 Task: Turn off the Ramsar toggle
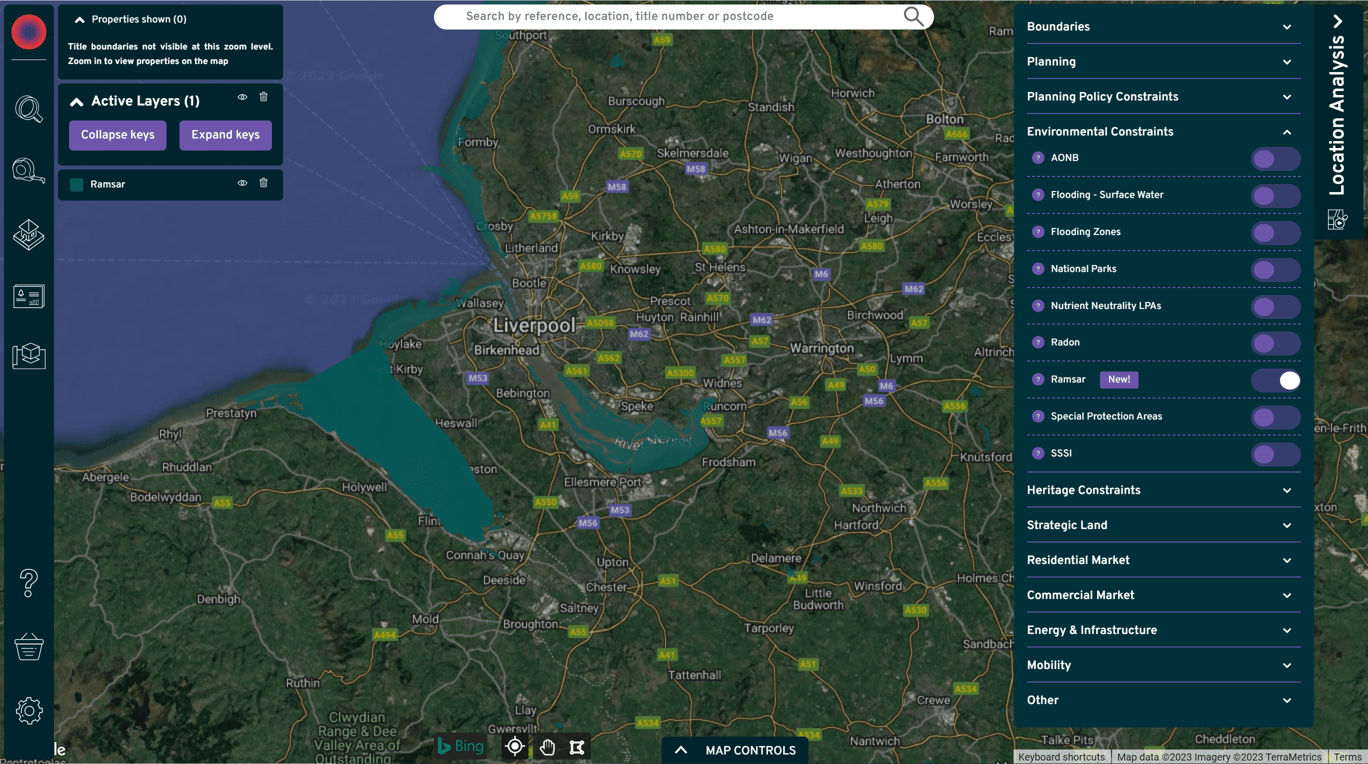(x=1275, y=380)
